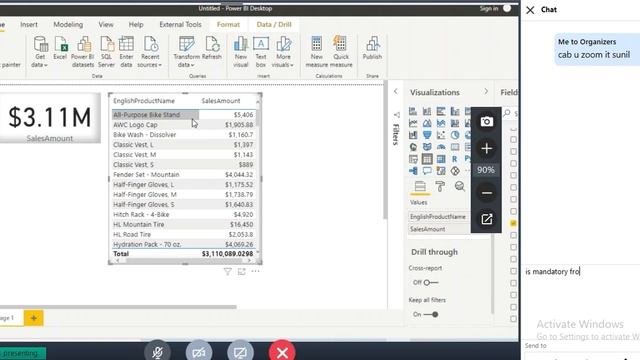Open the View ribbon tab
The image size is (640, 360).
(106, 24)
